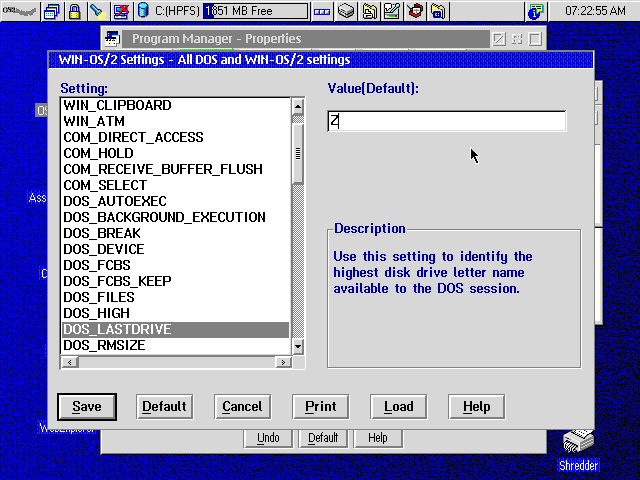Select the Shredder desktop icon

coord(578,450)
